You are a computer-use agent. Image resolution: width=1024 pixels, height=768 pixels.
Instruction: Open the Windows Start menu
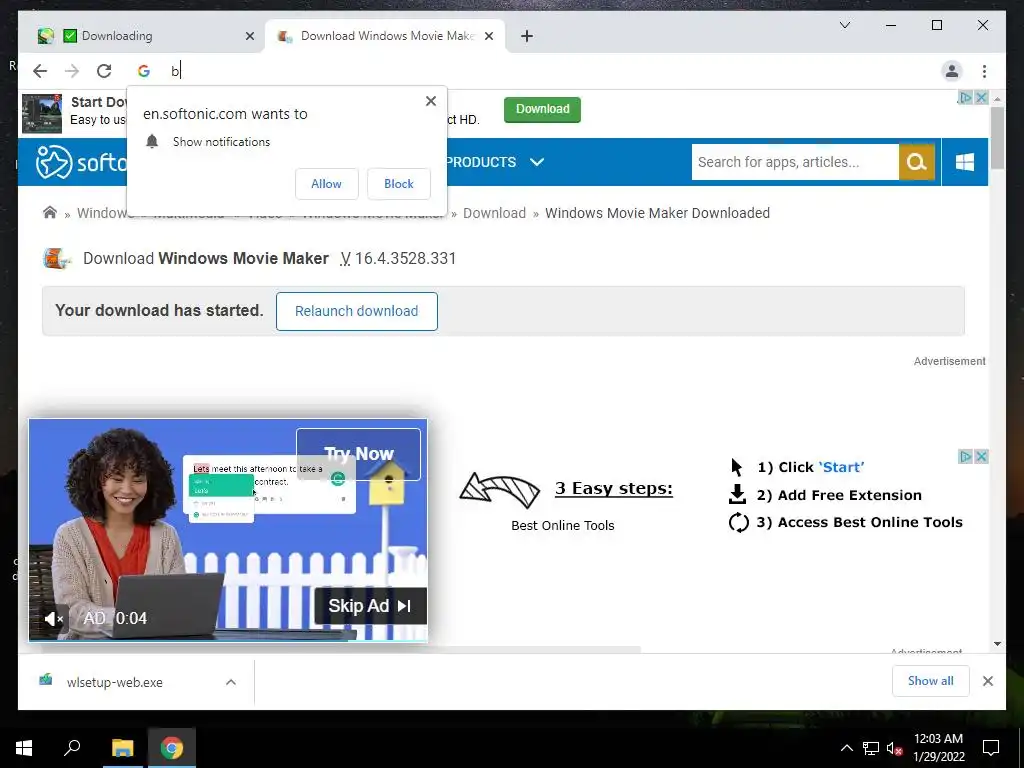[24, 748]
